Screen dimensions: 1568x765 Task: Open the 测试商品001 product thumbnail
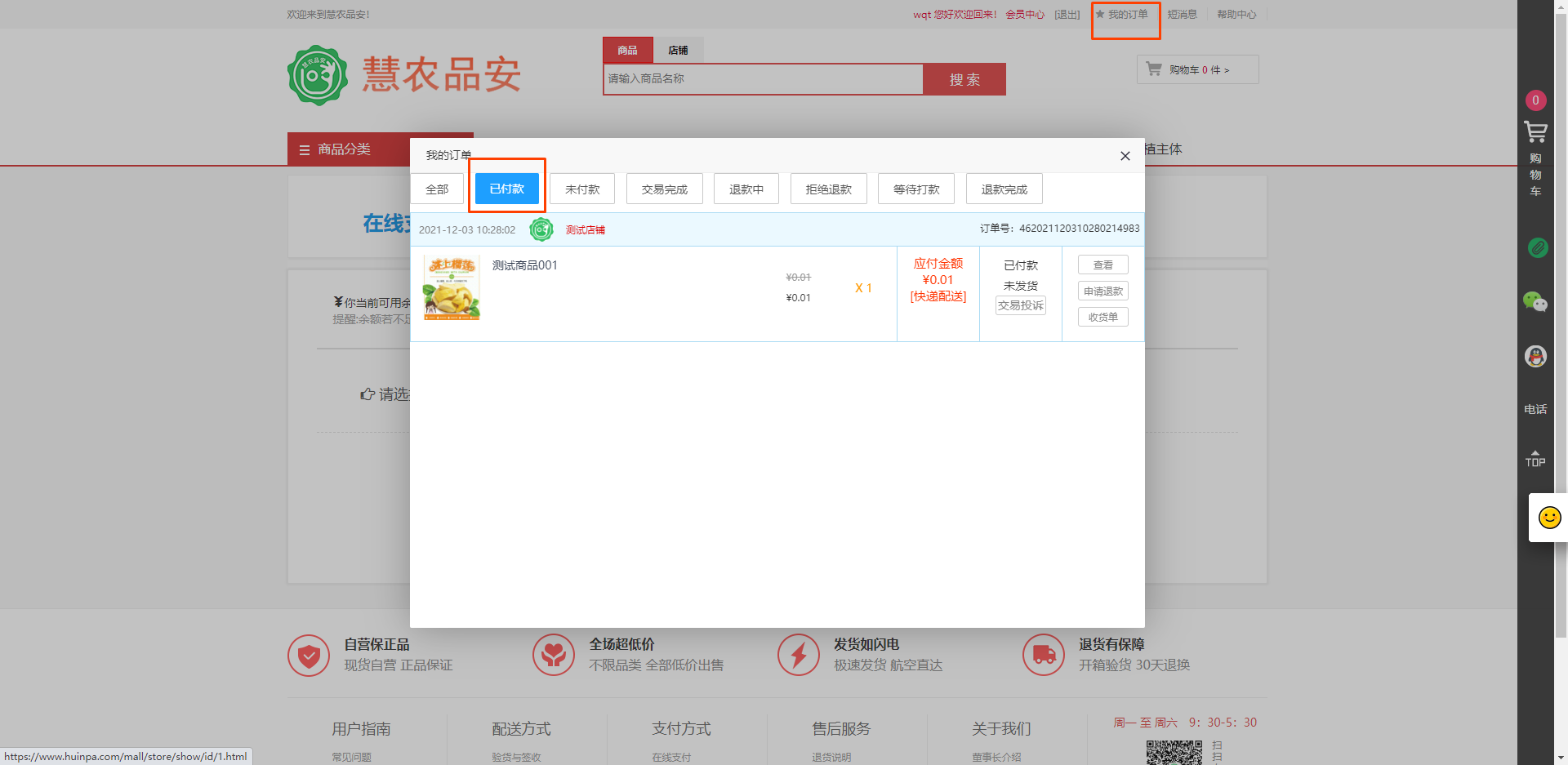(452, 287)
